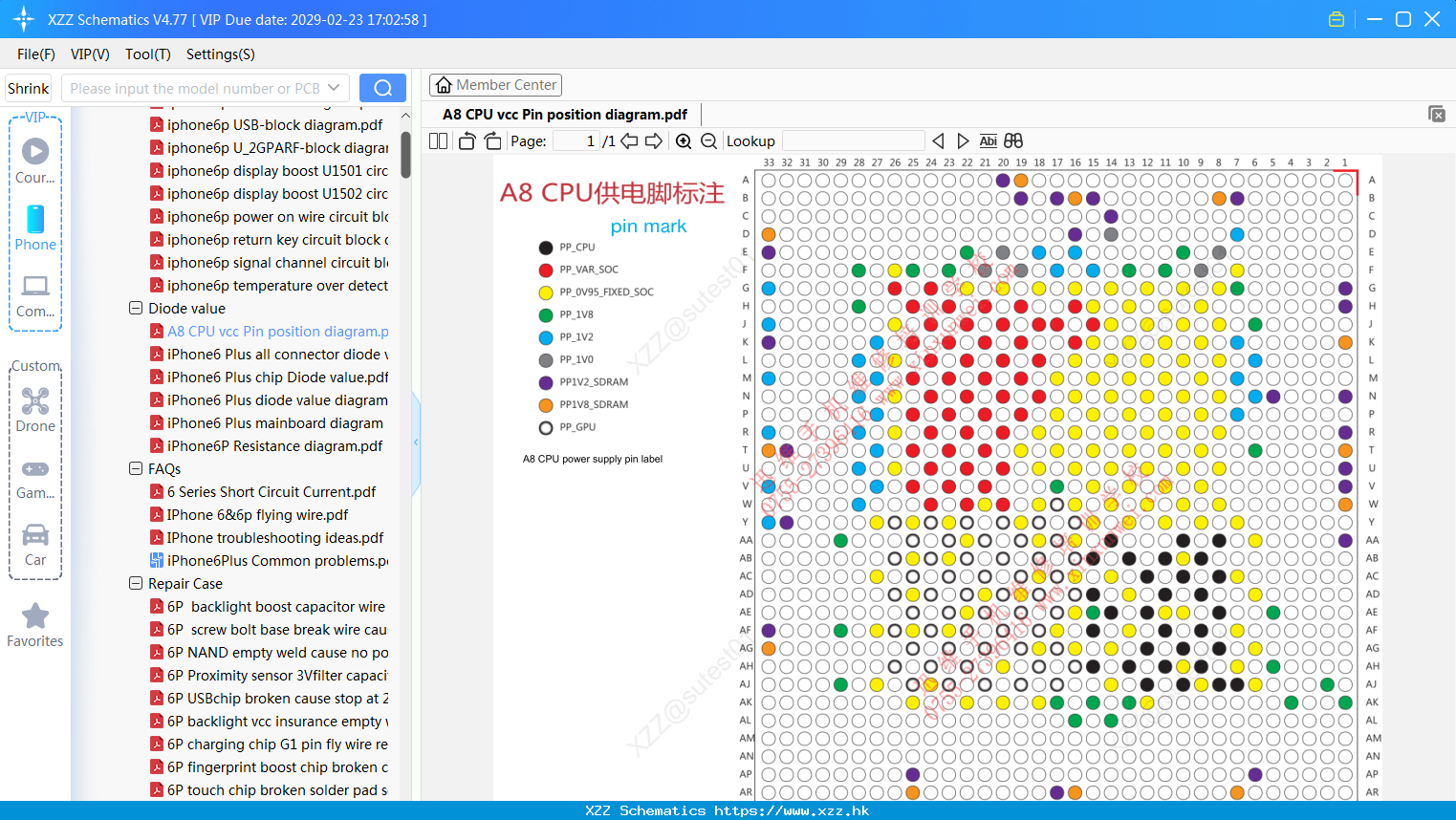Click the orange PP1V8_SDRAM legend dot
1456x820 pixels.
tap(546, 405)
